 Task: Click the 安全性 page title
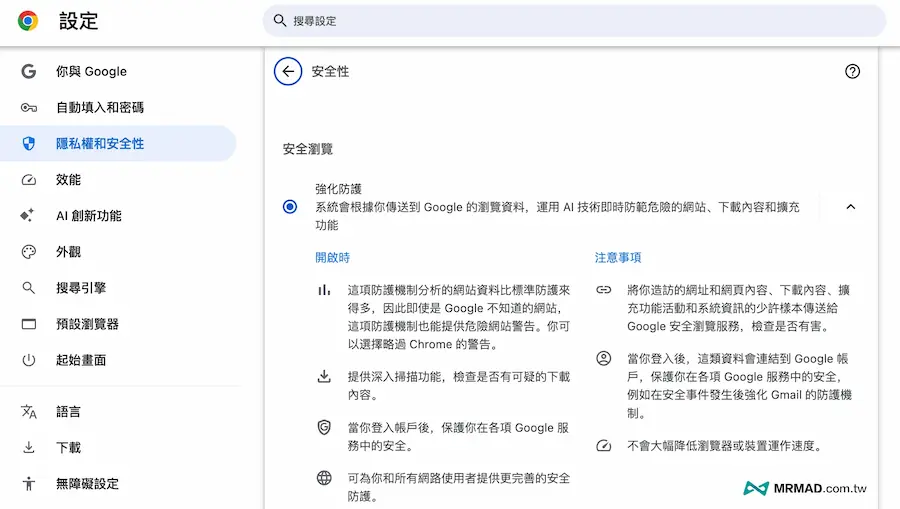coord(330,71)
